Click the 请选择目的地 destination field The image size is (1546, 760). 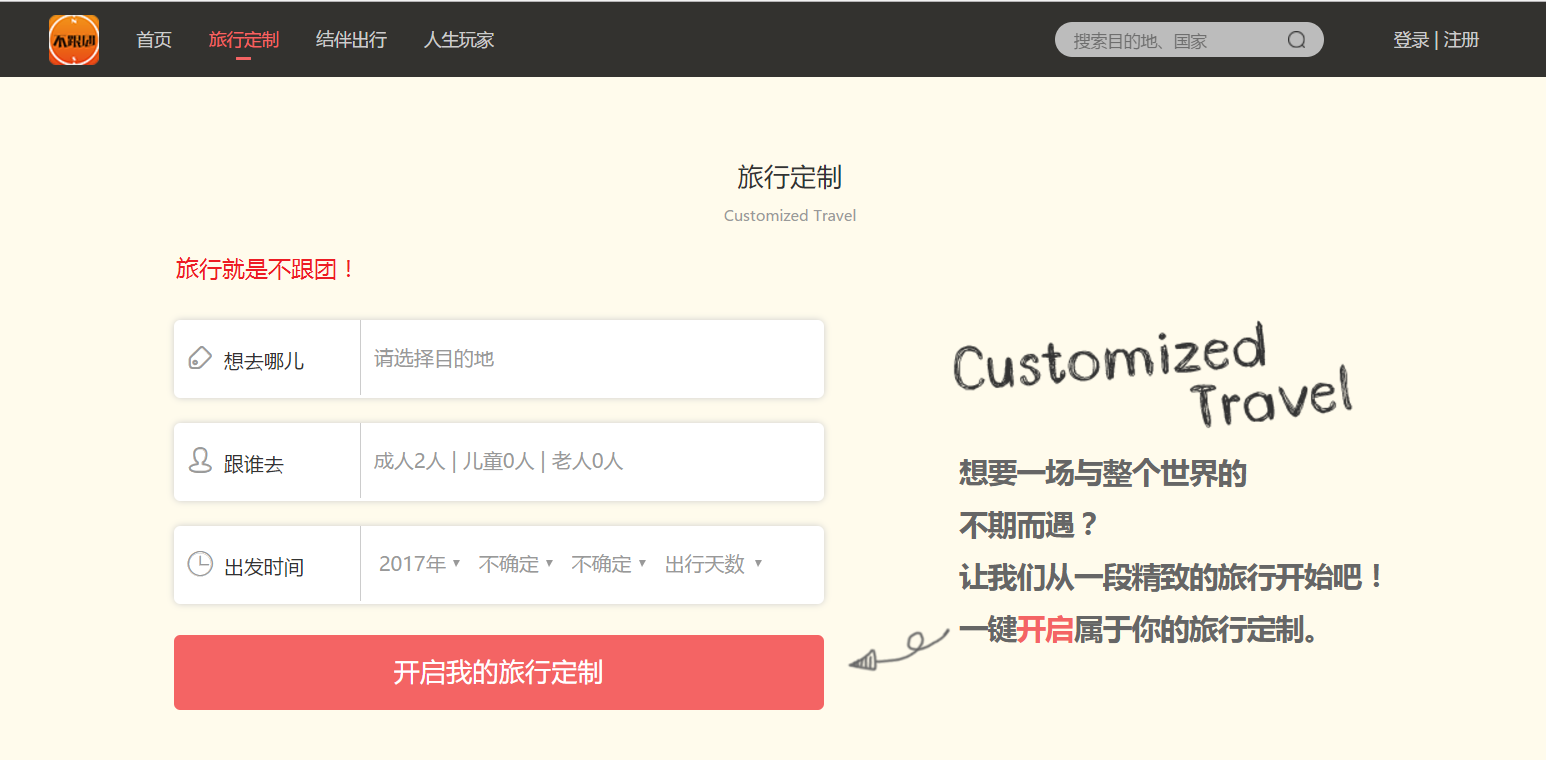(592, 358)
